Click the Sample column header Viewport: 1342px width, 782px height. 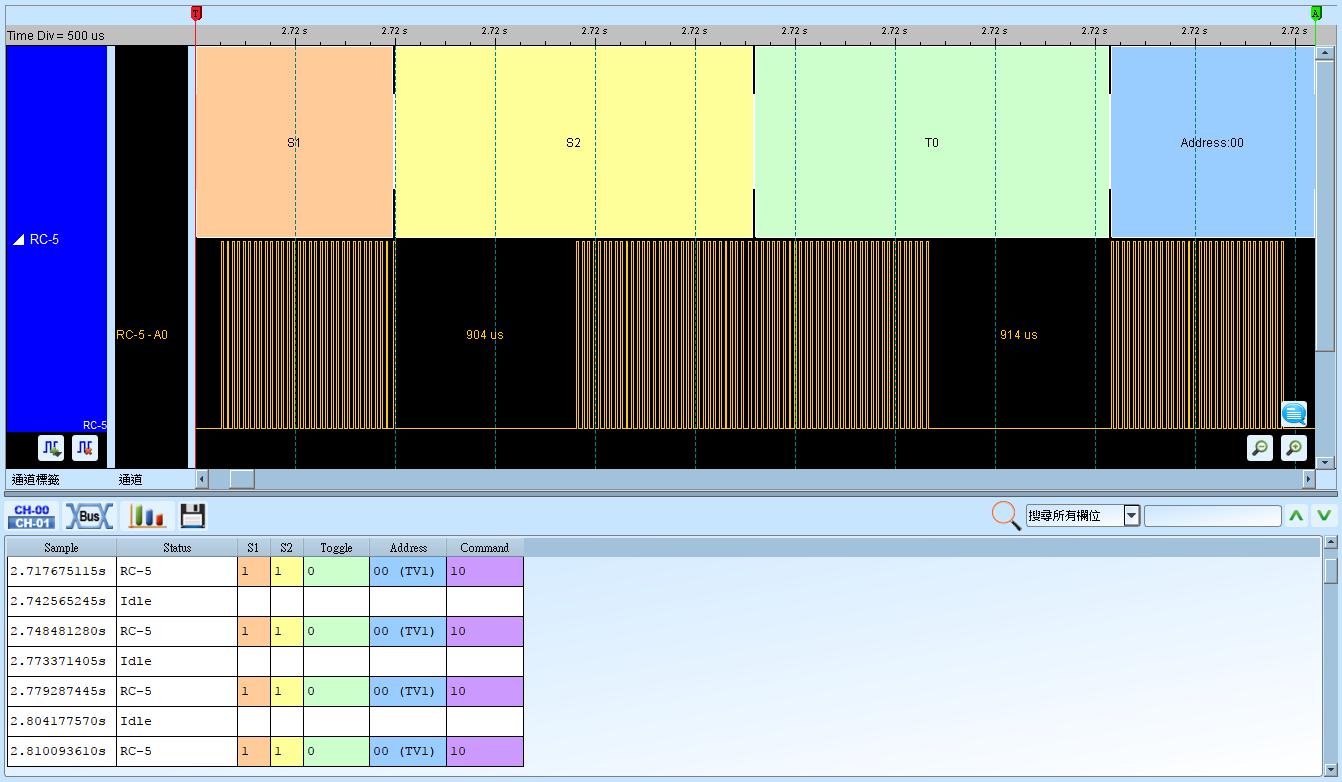[x=61, y=547]
